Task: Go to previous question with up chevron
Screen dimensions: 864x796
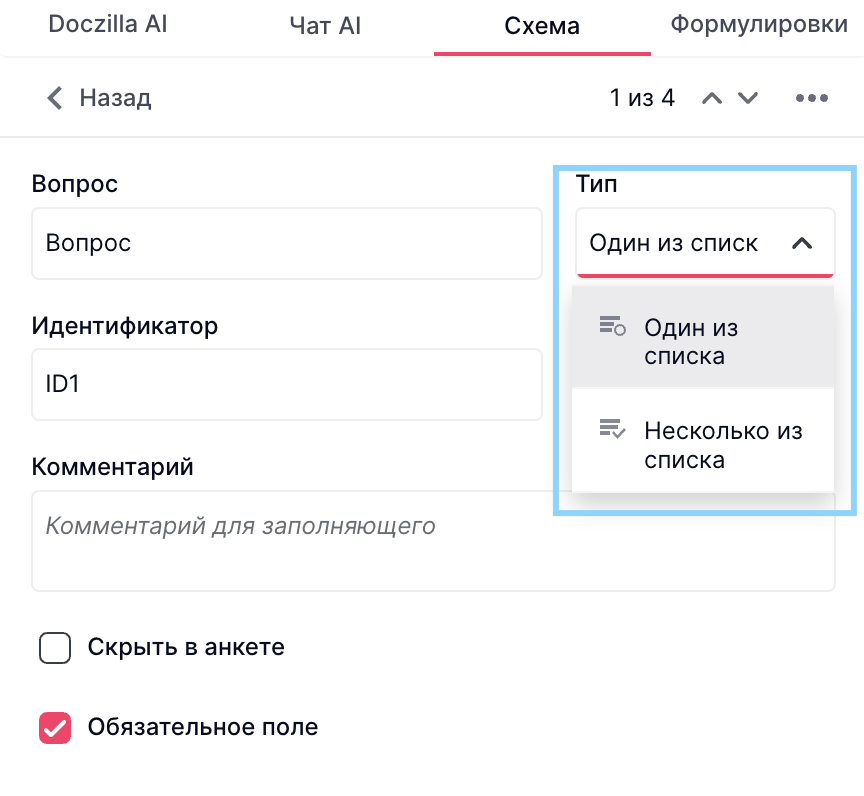Action: point(712,98)
